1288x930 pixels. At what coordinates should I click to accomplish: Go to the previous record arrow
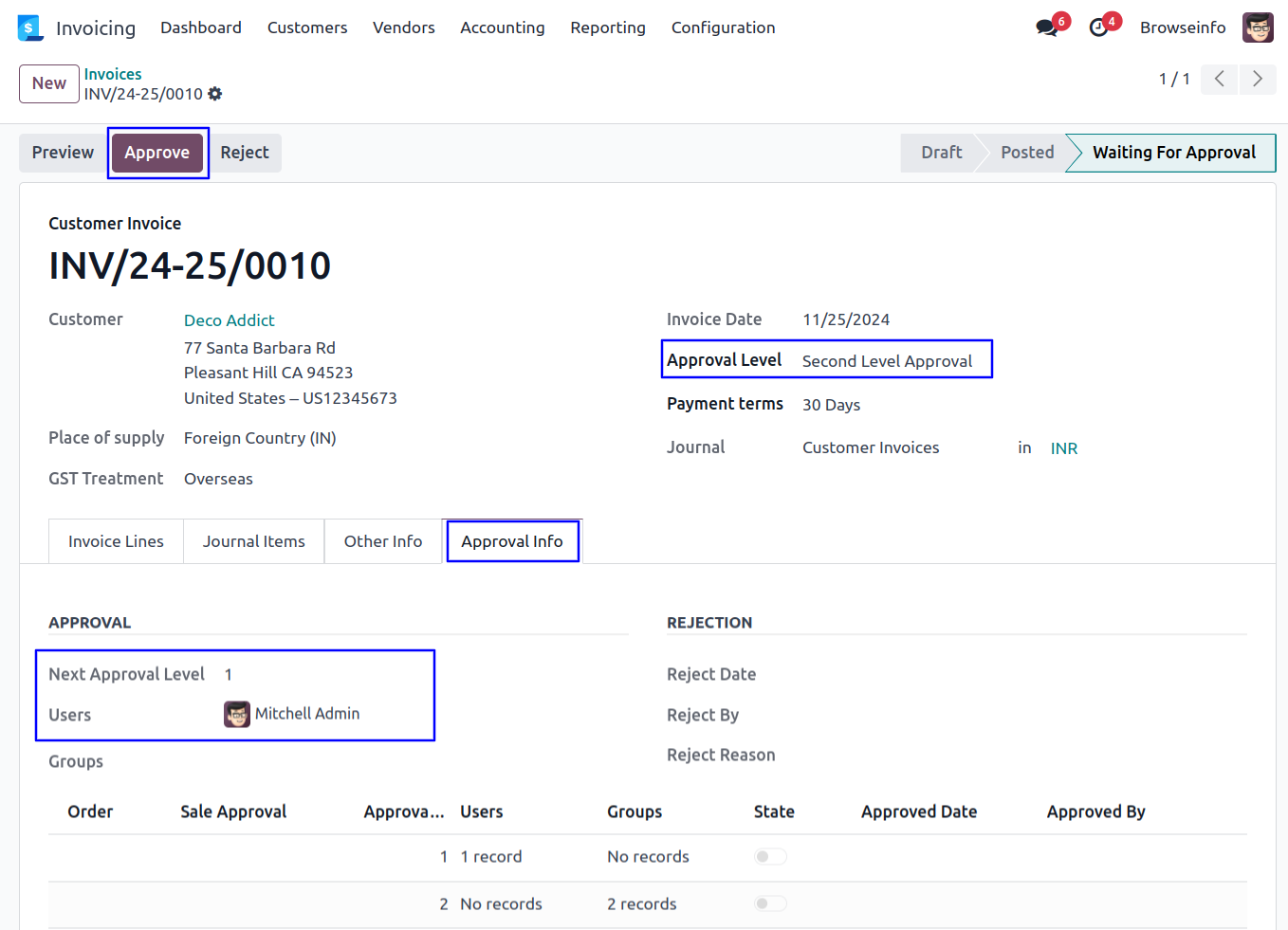pos(1220,79)
